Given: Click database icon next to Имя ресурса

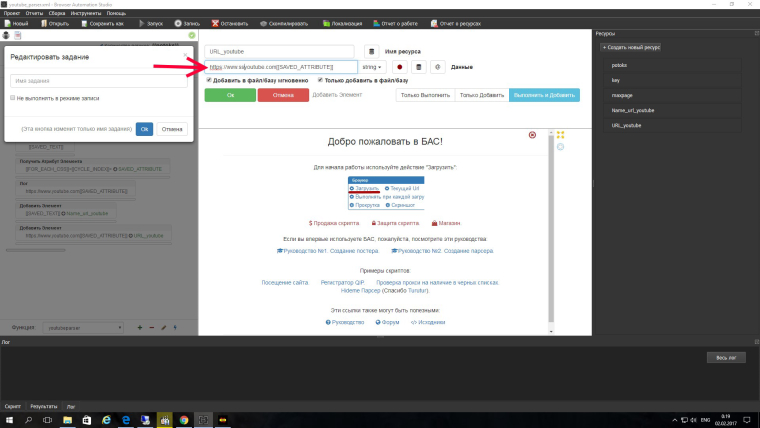Looking at the screenshot, I should click(x=371, y=51).
